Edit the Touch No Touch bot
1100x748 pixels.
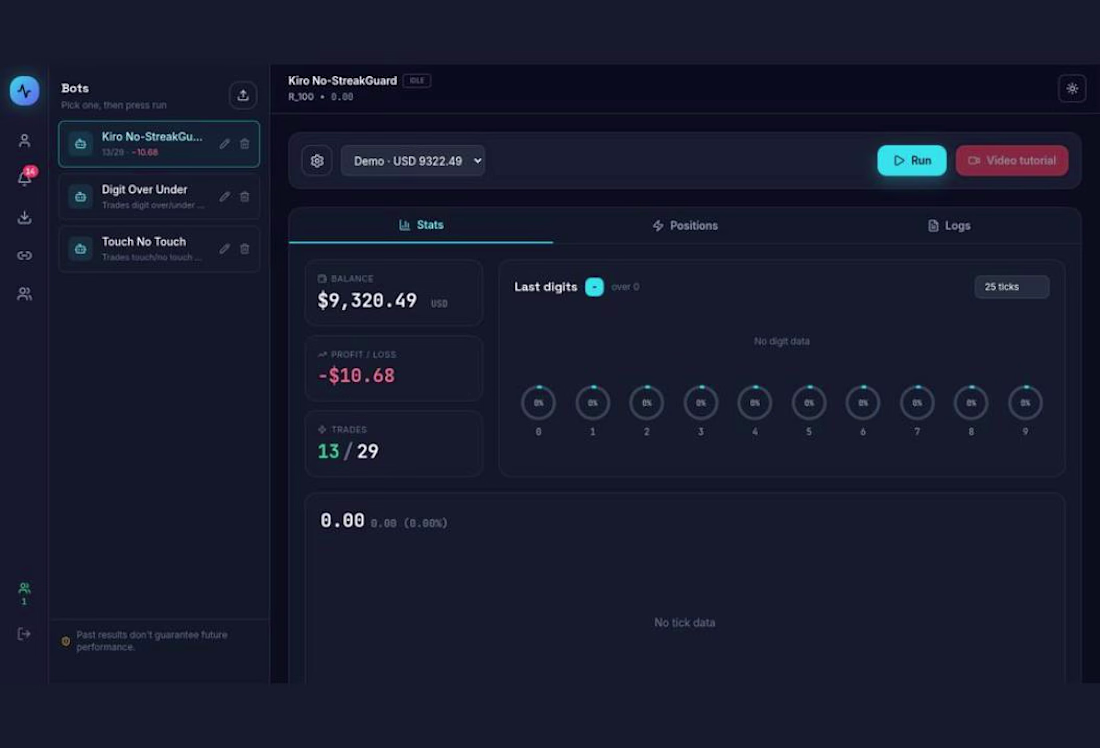click(224, 248)
